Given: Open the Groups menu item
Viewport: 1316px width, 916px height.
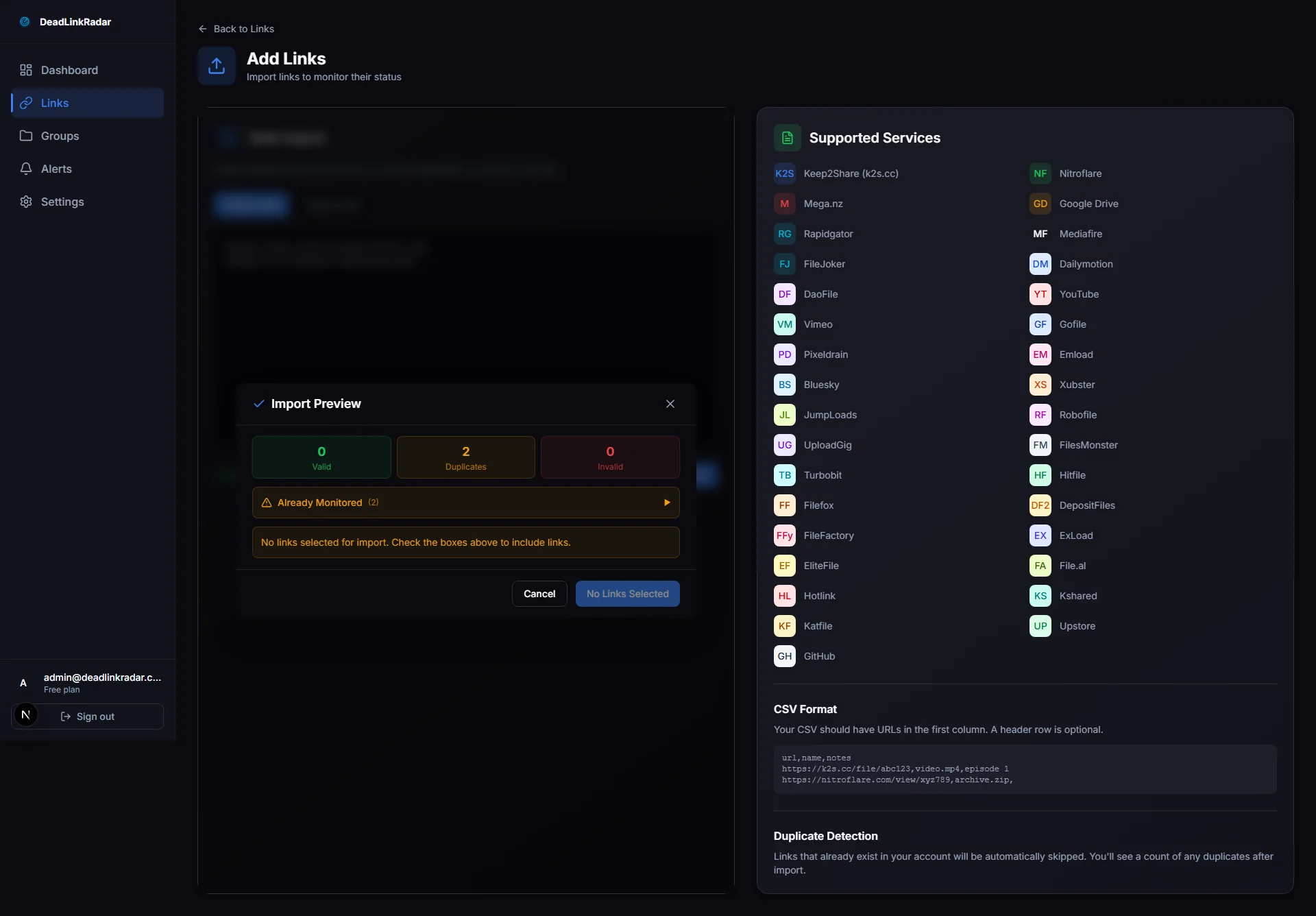Looking at the screenshot, I should pyautogui.click(x=60, y=136).
